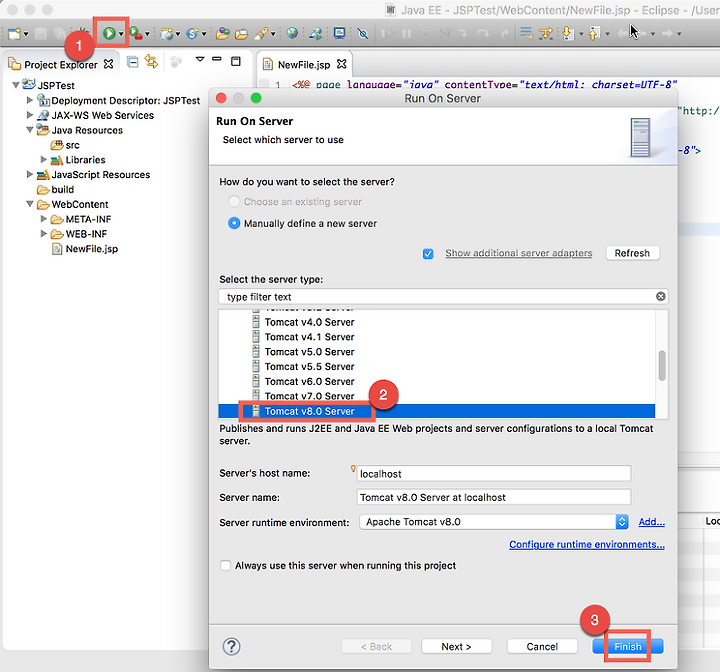The width and height of the screenshot is (720, 672).
Task: Select the NewFile.jsp editor tab
Action: [x=304, y=64]
